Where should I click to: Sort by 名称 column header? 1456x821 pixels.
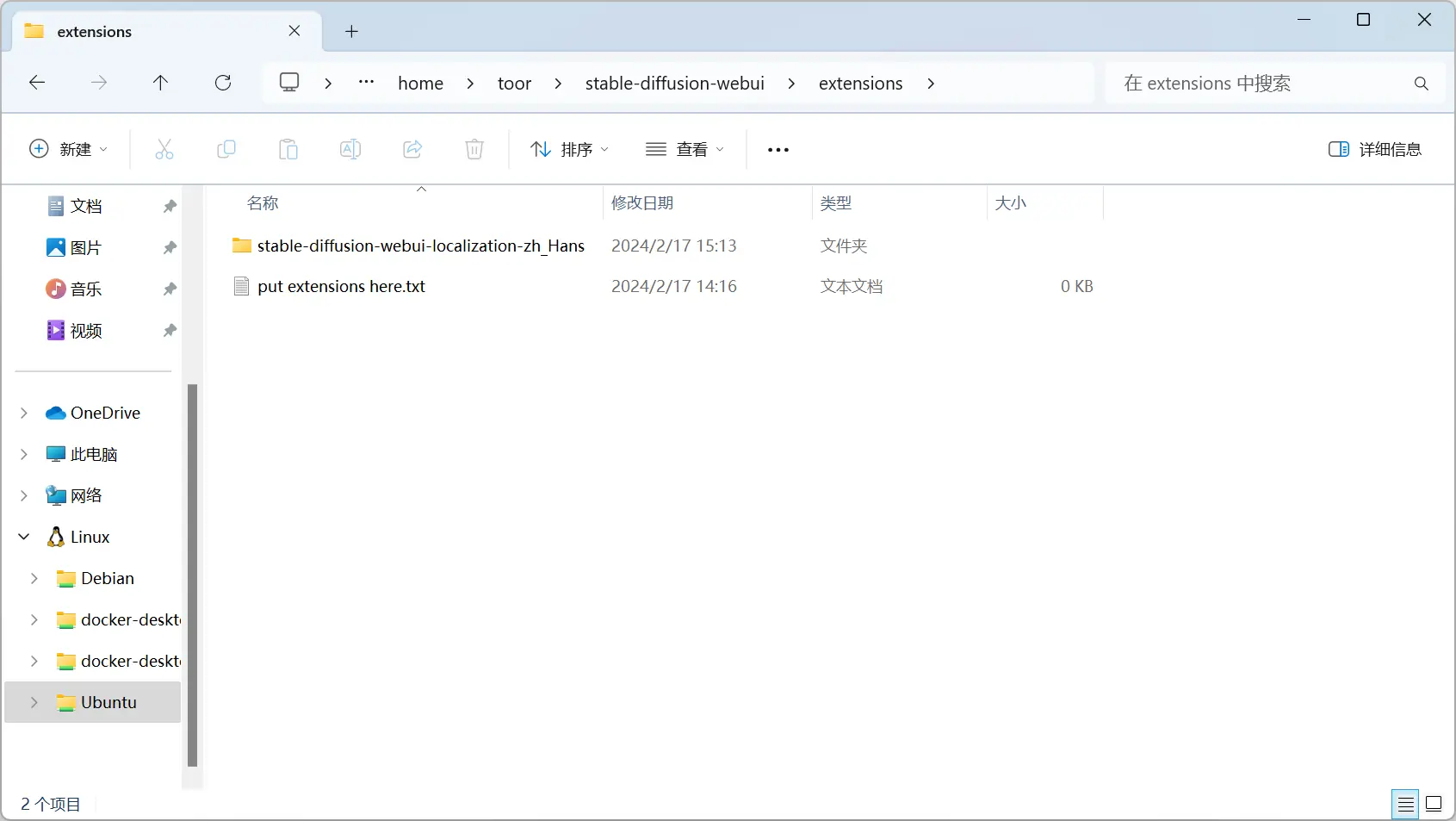click(263, 203)
